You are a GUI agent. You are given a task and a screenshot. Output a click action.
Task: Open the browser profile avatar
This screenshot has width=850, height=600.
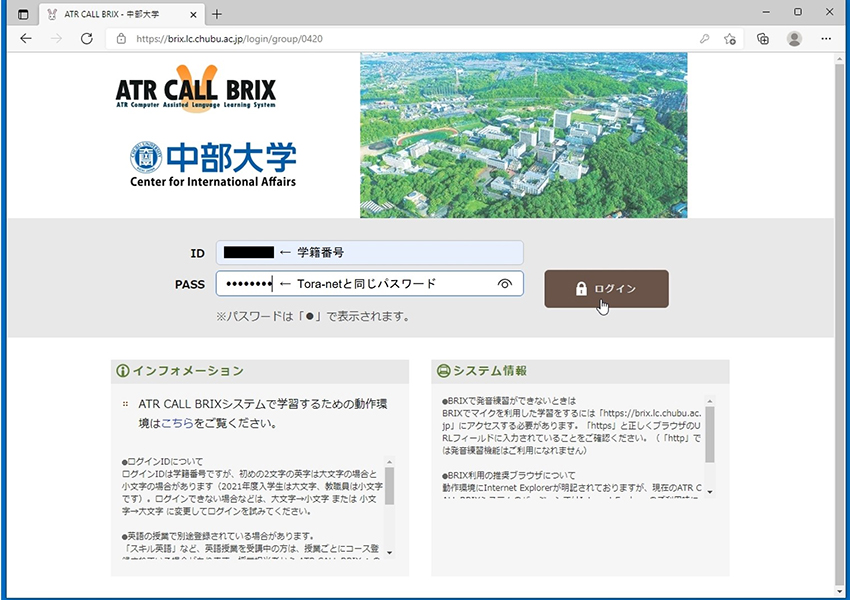point(794,38)
